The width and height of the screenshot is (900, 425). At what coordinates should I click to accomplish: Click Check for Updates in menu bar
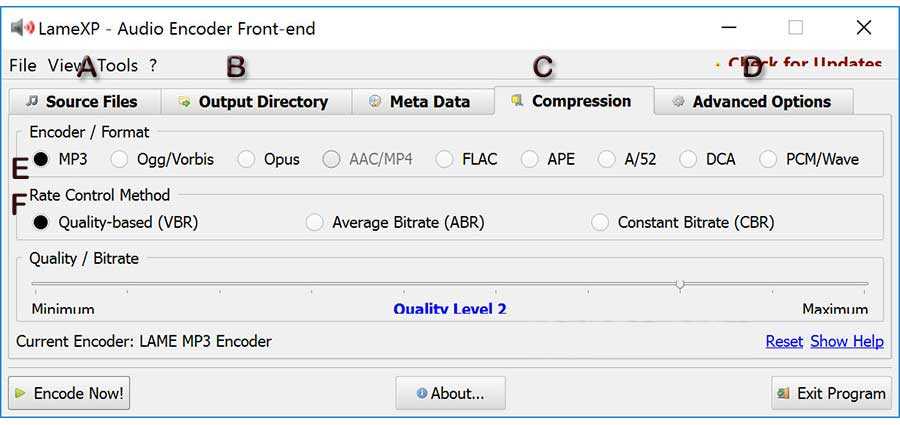pyautogui.click(x=805, y=64)
